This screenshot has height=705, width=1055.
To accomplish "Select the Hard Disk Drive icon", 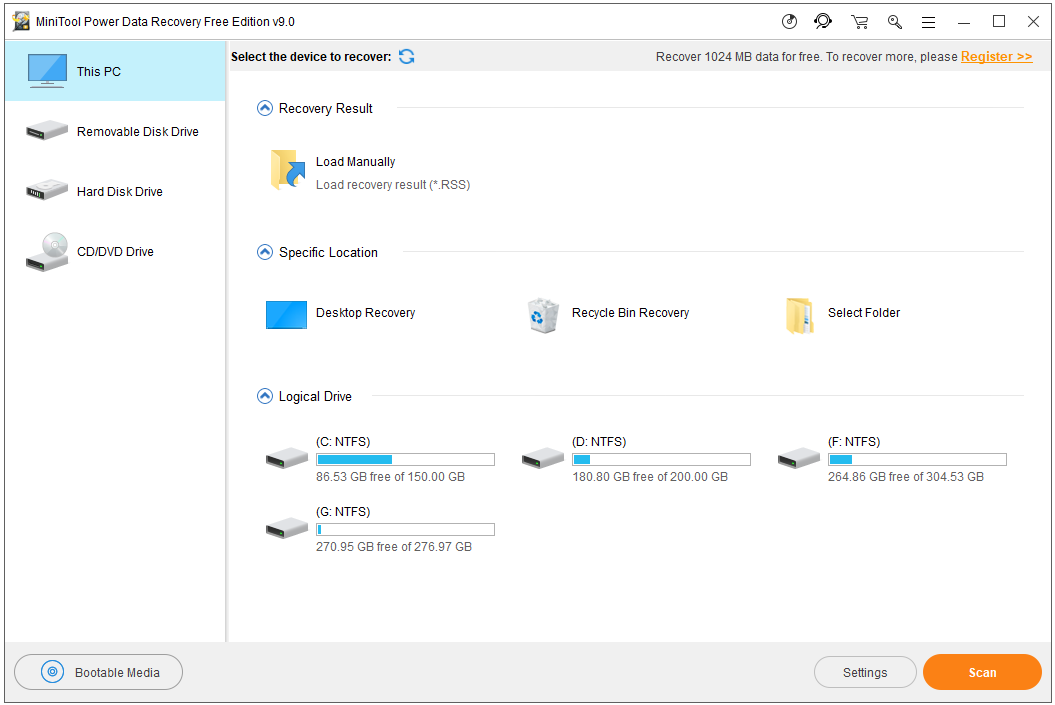I will point(47,190).
